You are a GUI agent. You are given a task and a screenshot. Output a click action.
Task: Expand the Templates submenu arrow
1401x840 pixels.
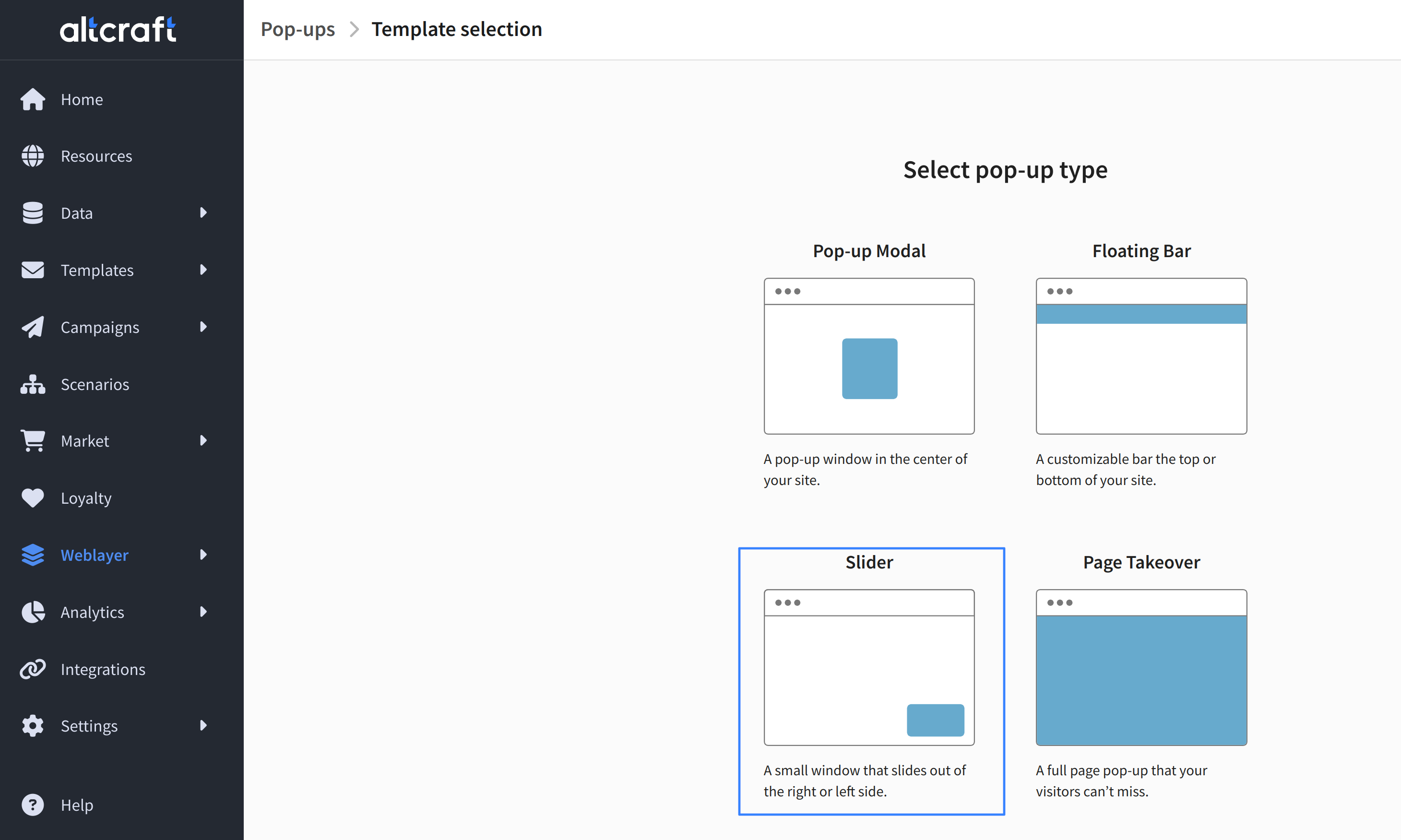tap(203, 270)
